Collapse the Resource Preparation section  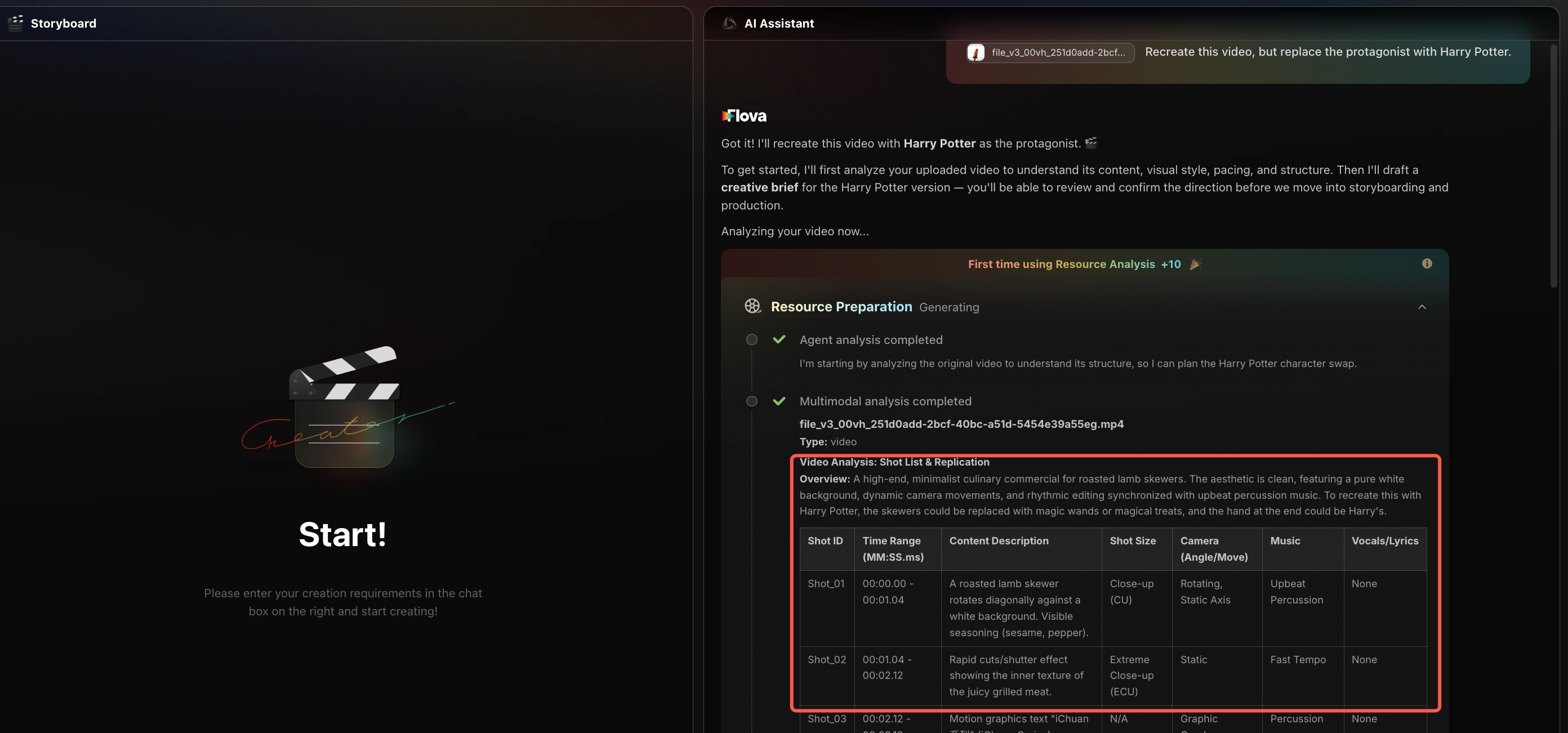click(x=1422, y=307)
